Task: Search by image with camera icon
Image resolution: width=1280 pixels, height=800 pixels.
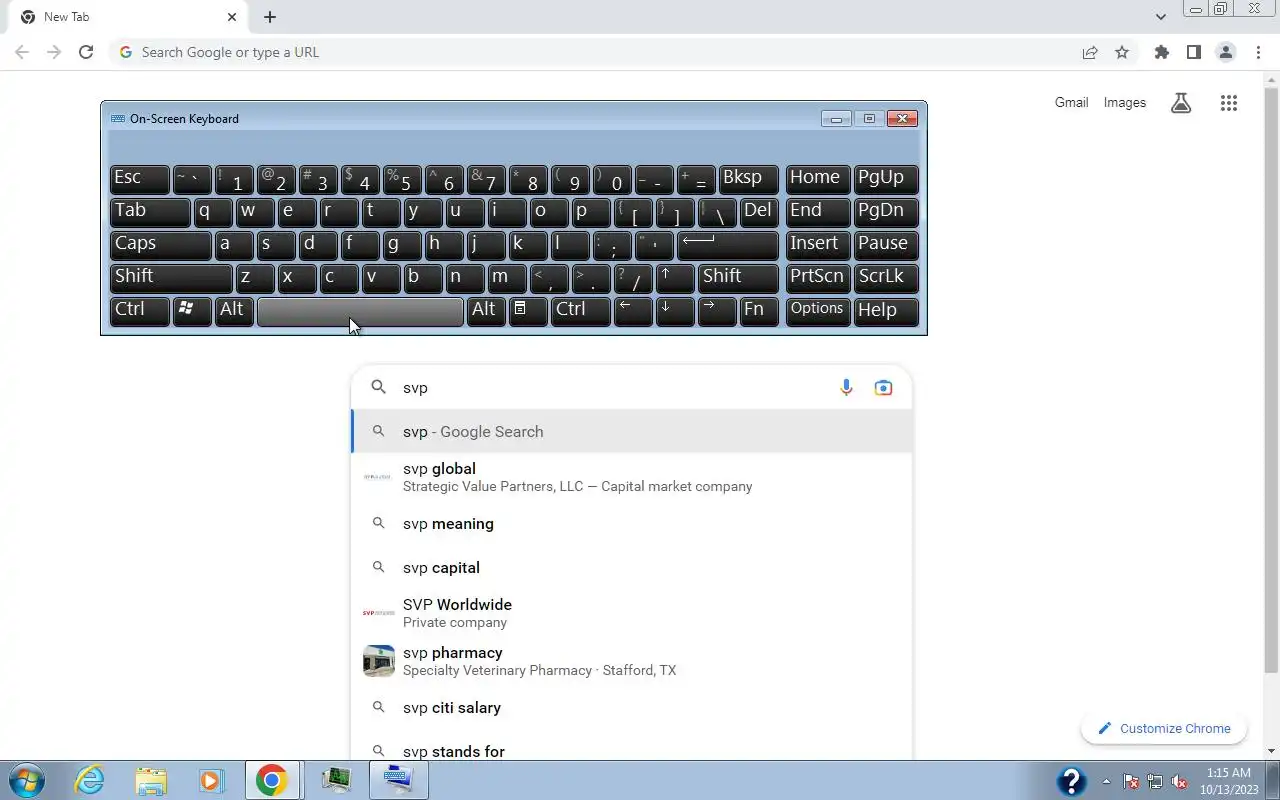Action: 883,387
